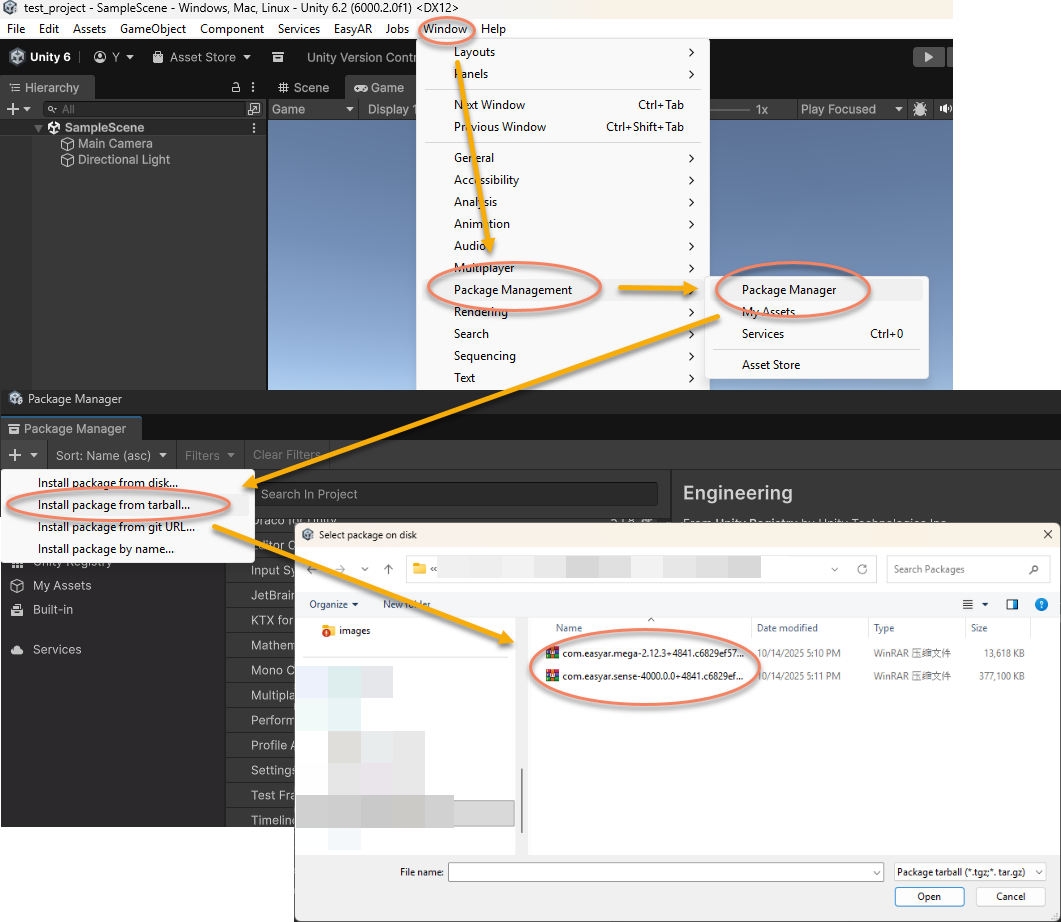The width and height of the screenshot is (1061, 922).
Task: Click the blue help icon in file dialog
Action: (1041, 604)
